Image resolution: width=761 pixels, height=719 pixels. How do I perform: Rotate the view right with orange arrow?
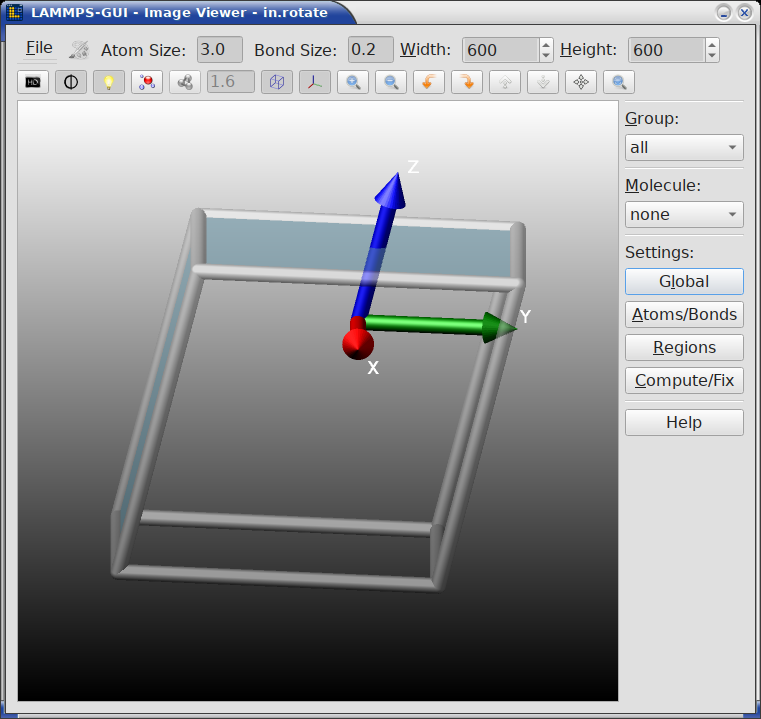[467, 82]
